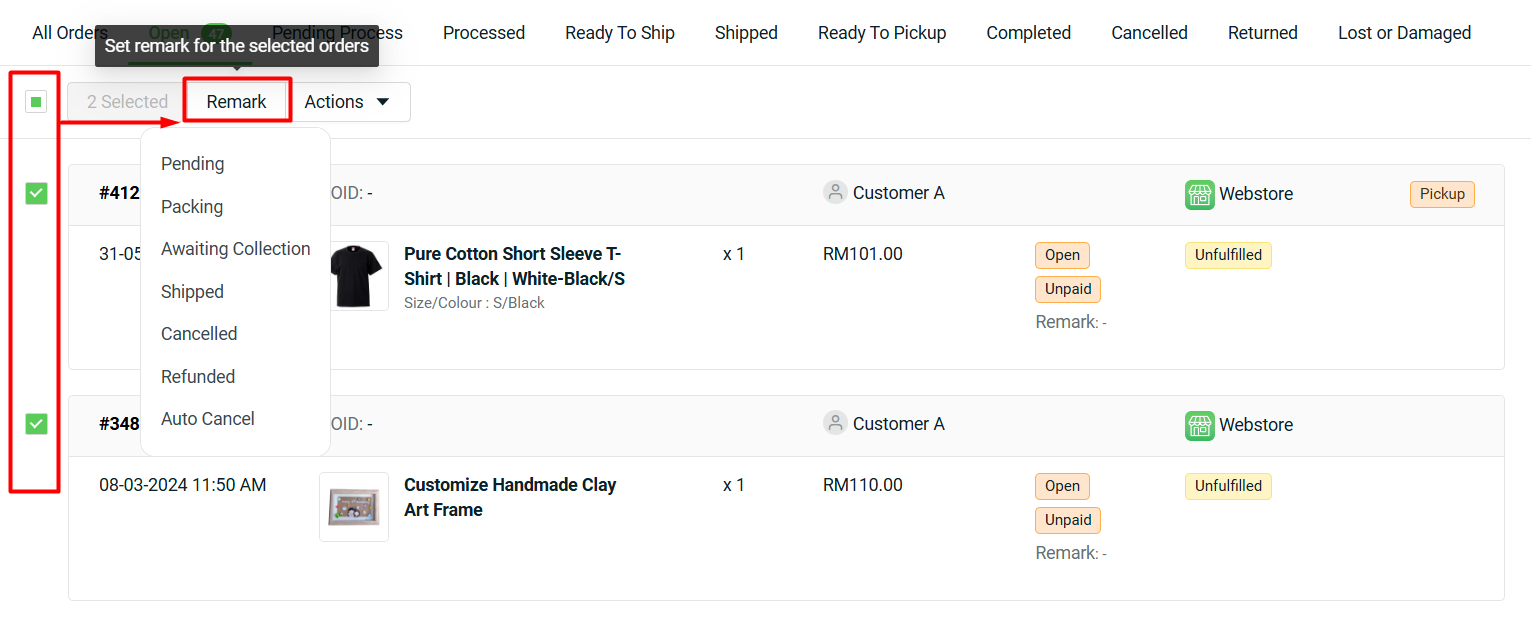1531x621 pixels.
Task: Select the Awaiting Collection remark option
Action: (x=236, y=249)
